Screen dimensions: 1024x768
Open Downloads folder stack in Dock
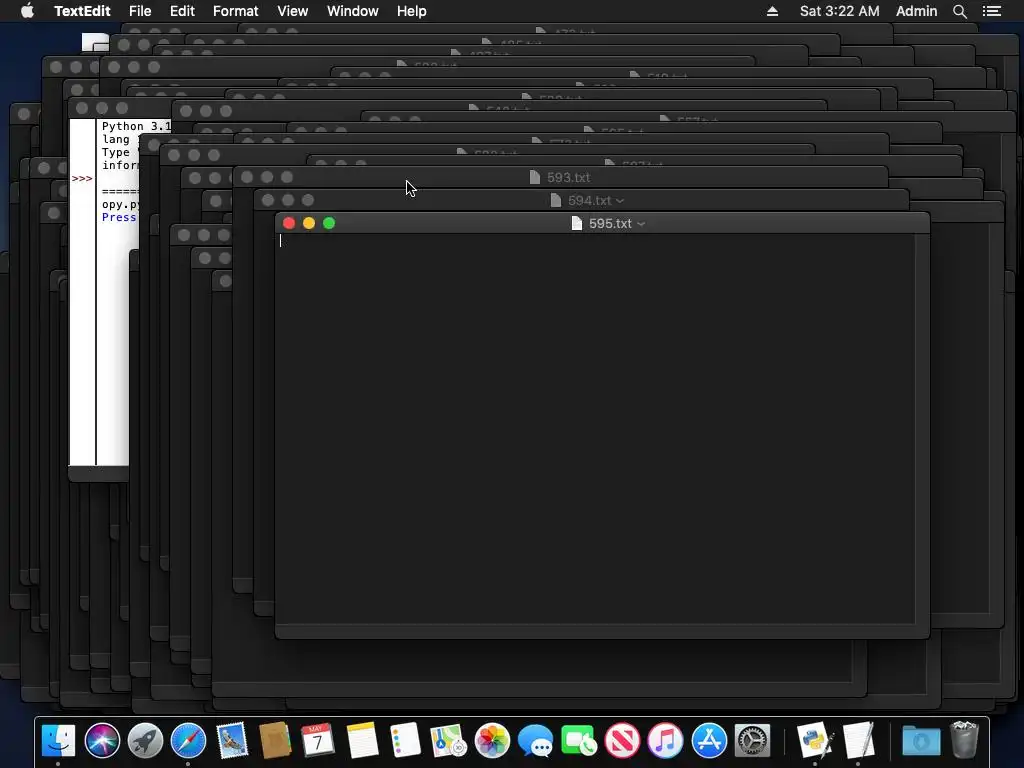point(921,741)
